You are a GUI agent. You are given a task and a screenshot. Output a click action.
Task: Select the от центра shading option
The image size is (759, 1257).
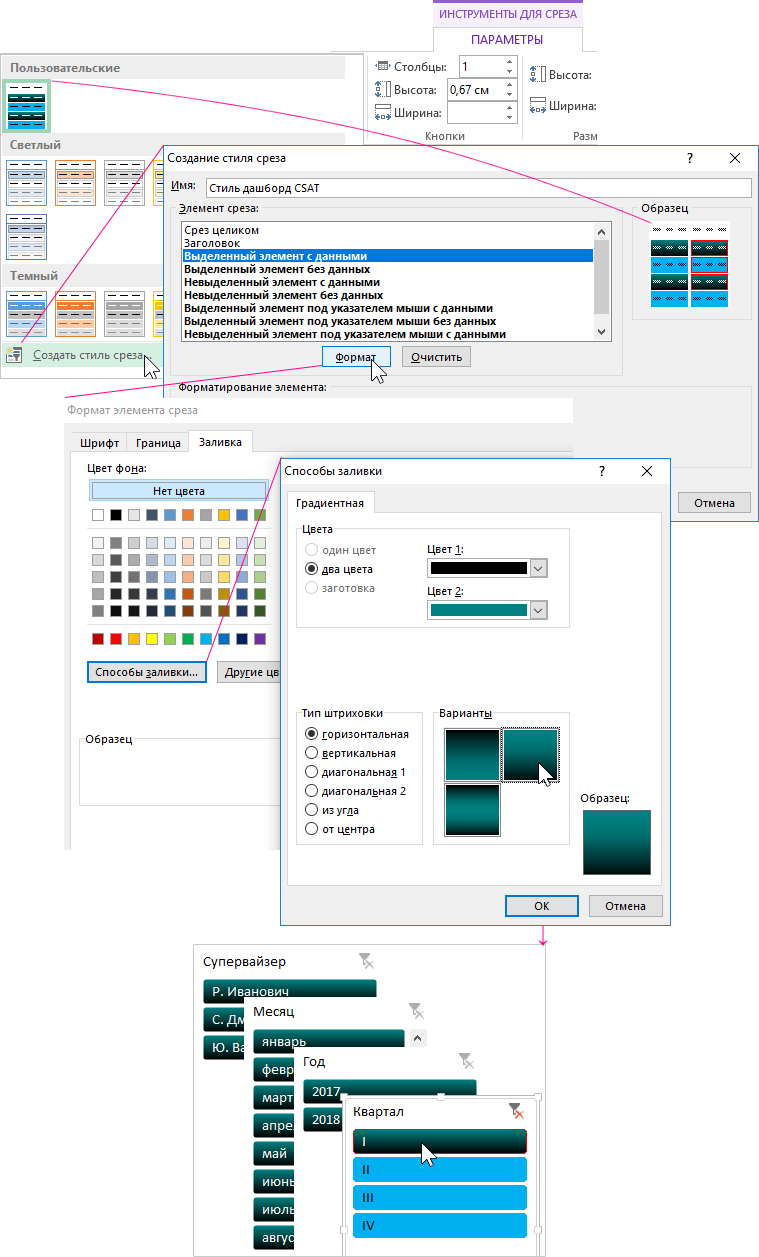[x=312, y=829]
